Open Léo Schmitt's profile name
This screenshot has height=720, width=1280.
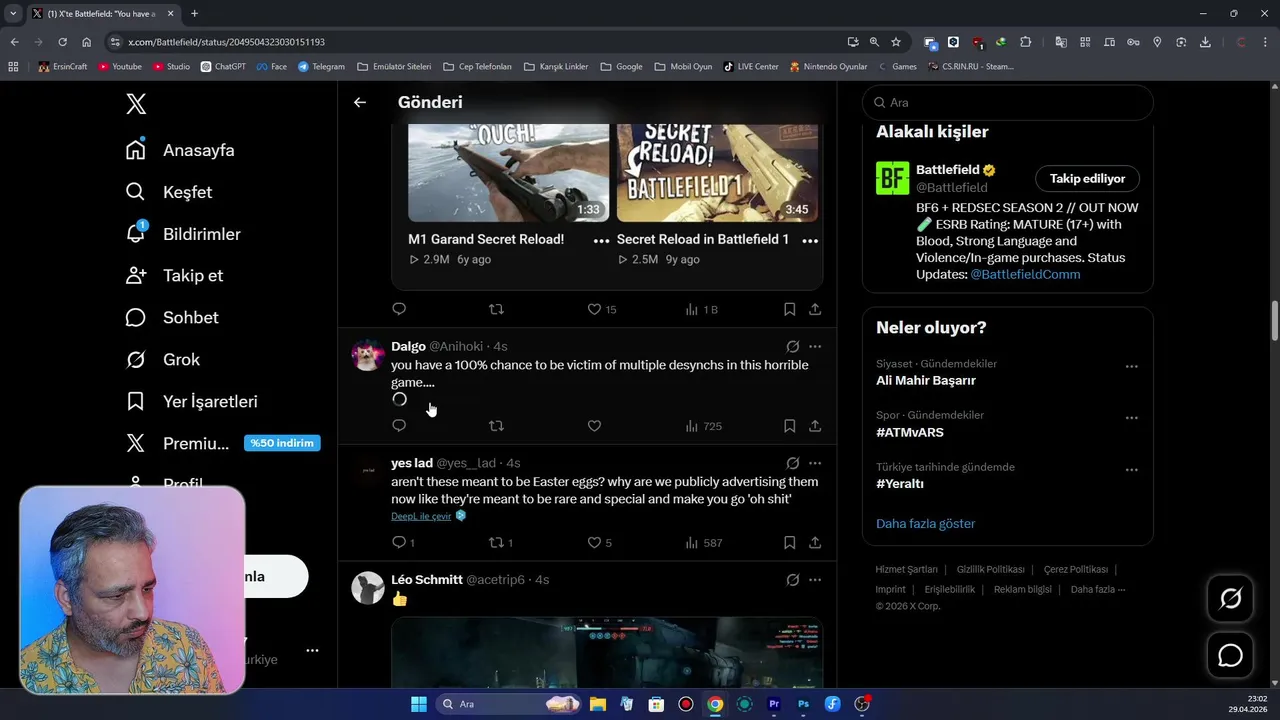[427, 580]
